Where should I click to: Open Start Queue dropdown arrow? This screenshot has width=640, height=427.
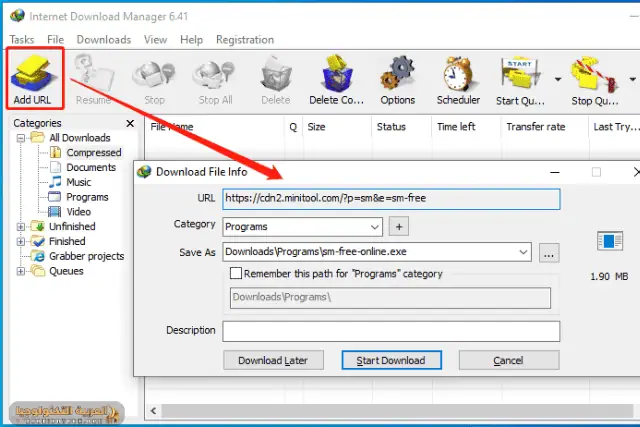click(558, 79)
